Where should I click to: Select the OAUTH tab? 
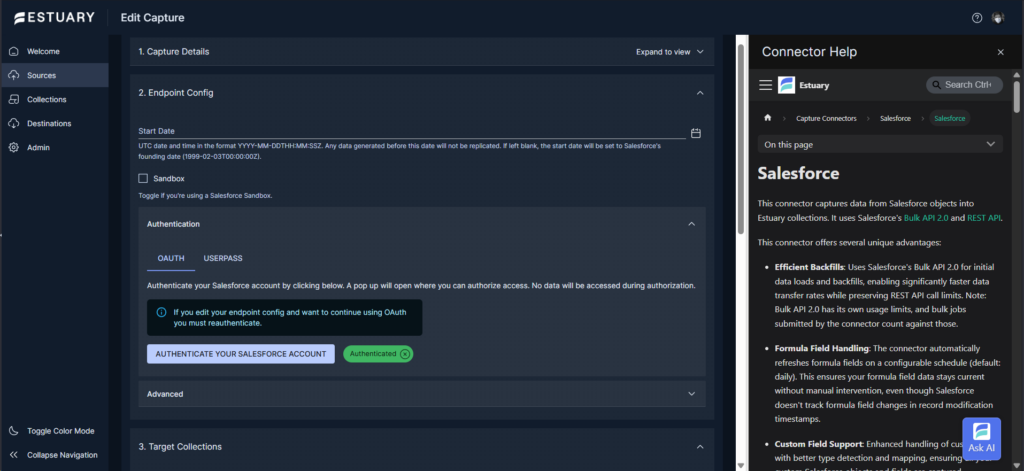pyautogui.click(x=170, y=258)
